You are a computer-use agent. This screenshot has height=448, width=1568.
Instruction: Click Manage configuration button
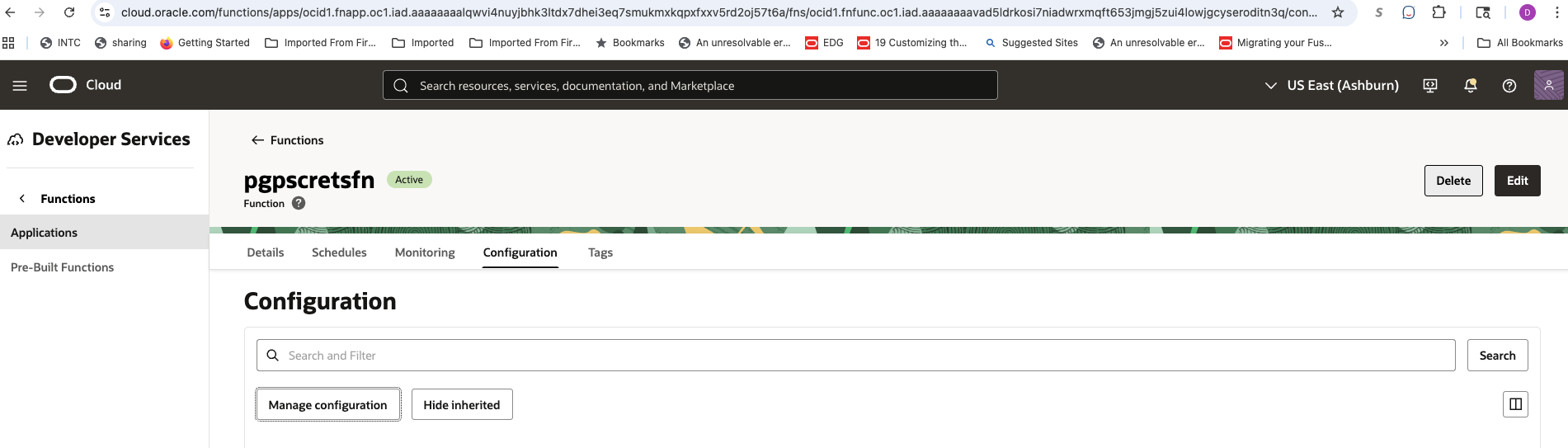(x=327, y=404)
